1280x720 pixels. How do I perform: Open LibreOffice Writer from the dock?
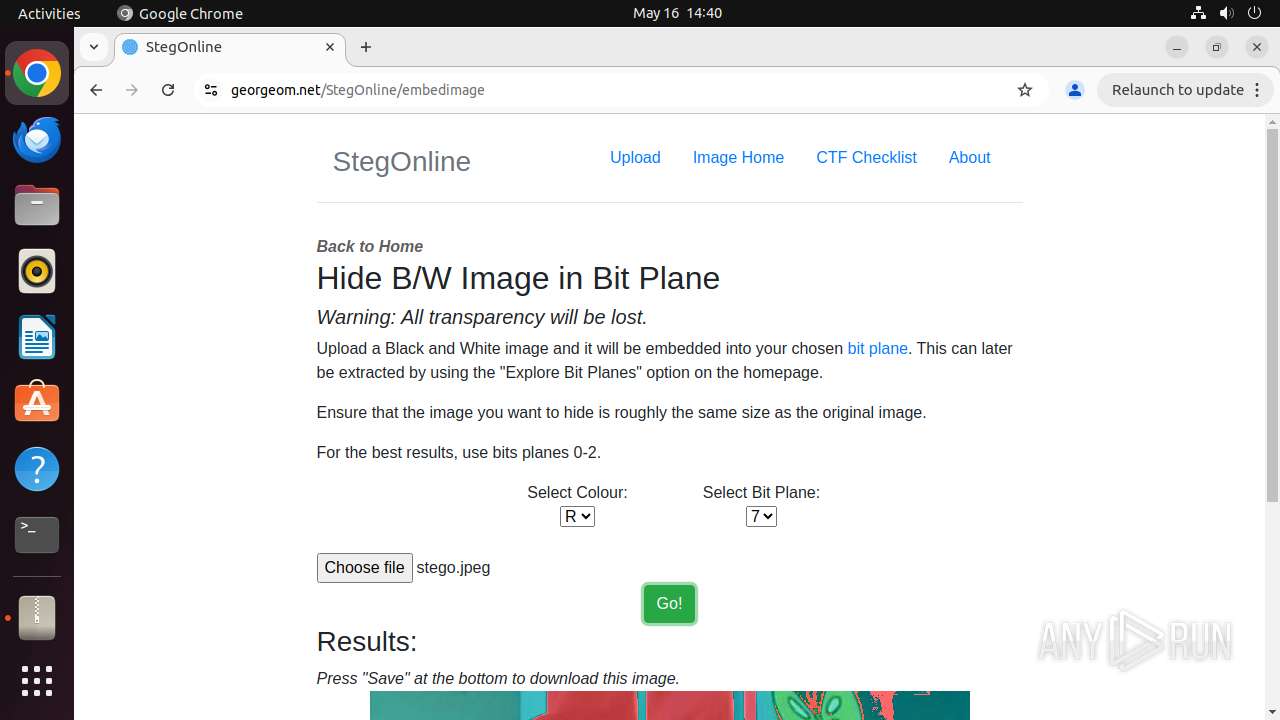37,338
